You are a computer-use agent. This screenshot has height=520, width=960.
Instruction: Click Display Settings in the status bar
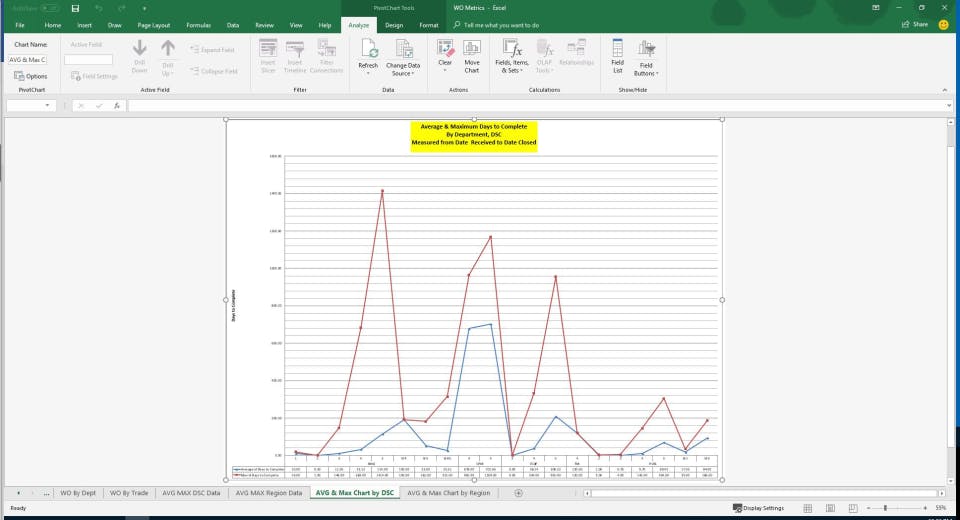pos(759,508)
